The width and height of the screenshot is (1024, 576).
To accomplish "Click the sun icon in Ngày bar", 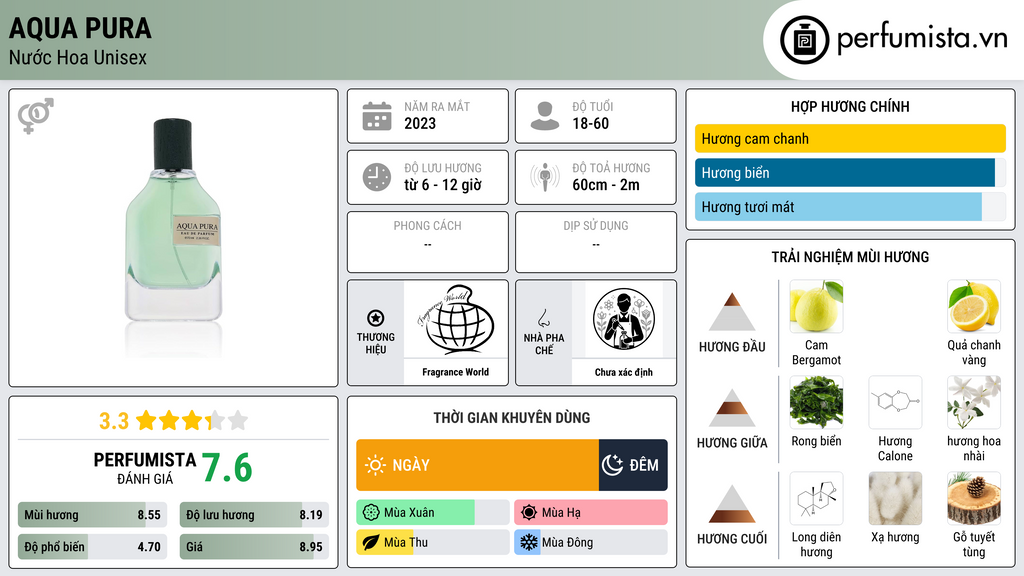I will coord(376,465).
